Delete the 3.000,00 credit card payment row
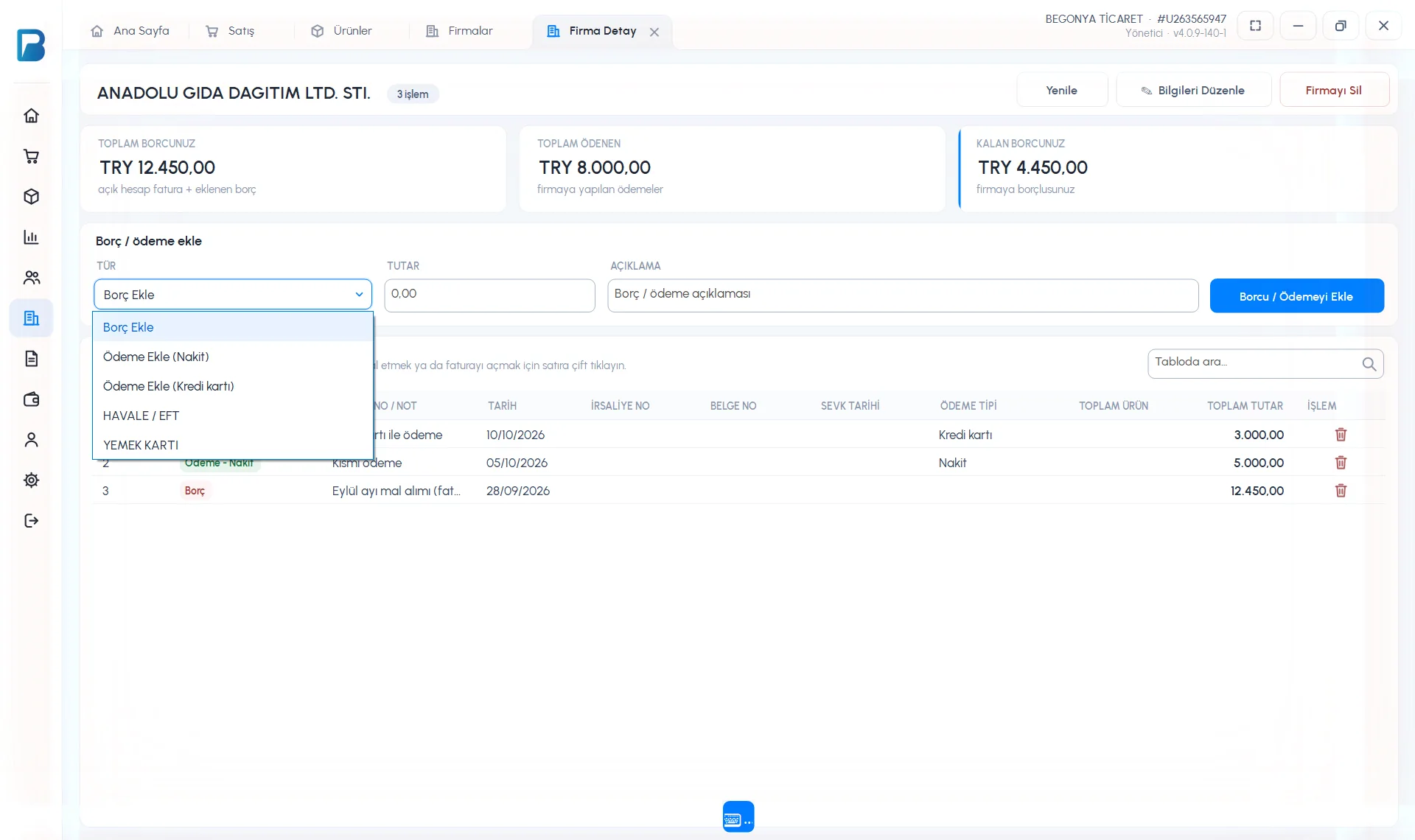 coord(1341,435)
